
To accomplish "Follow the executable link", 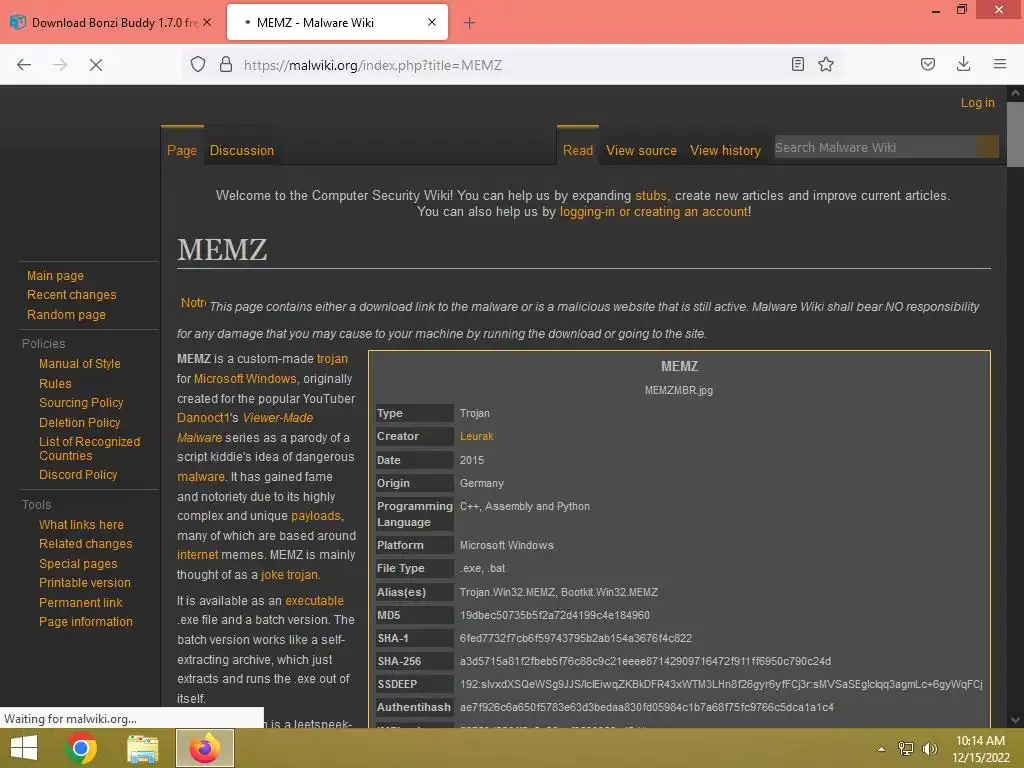I will [314, 600].
